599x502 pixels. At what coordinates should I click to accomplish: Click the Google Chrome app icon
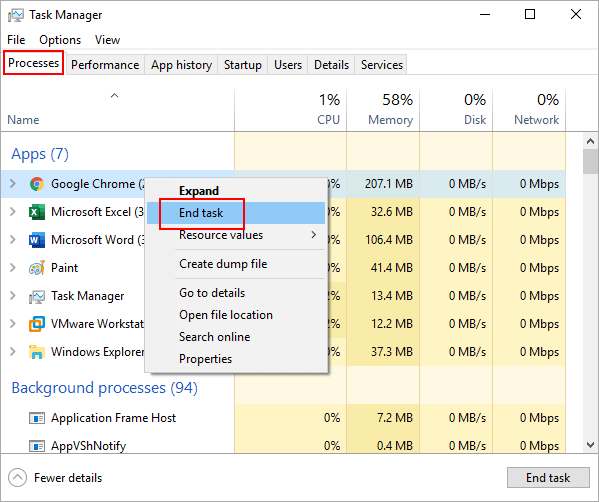click(37, 184)
